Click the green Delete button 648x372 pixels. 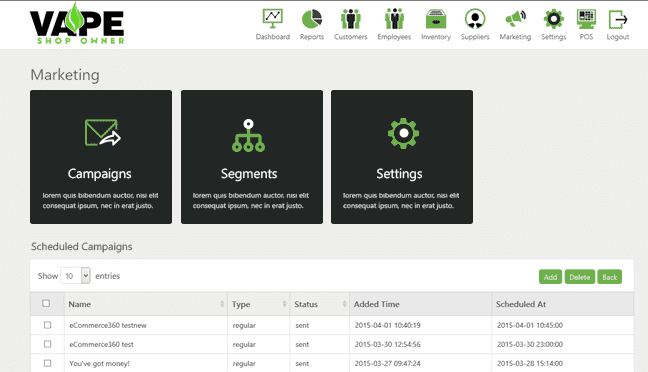pos(580,277)
